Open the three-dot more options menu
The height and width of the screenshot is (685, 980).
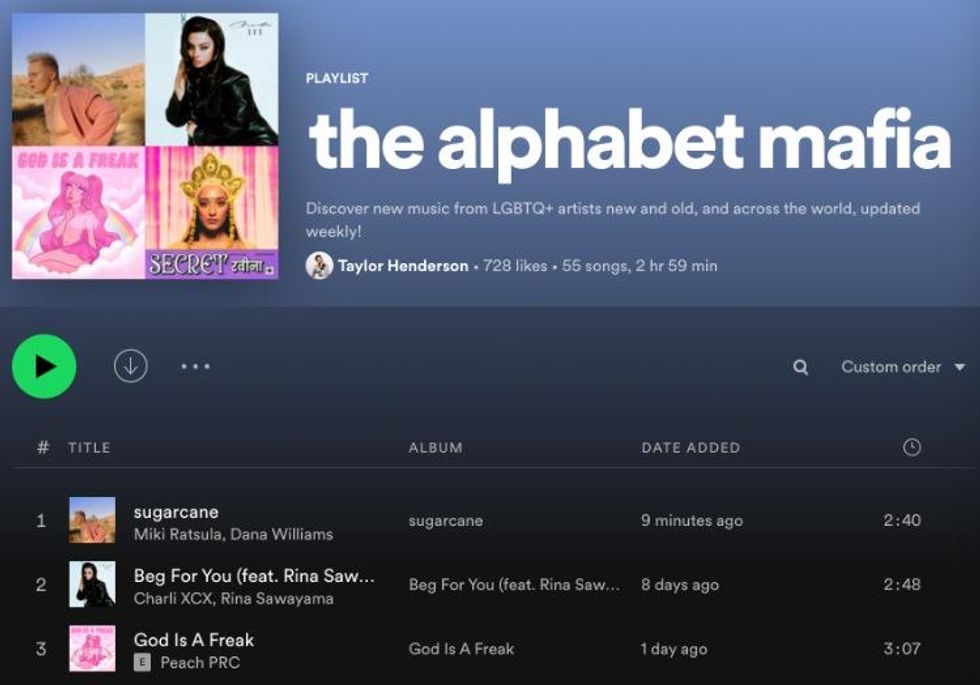pyautogui.click(x=196, y=366)
